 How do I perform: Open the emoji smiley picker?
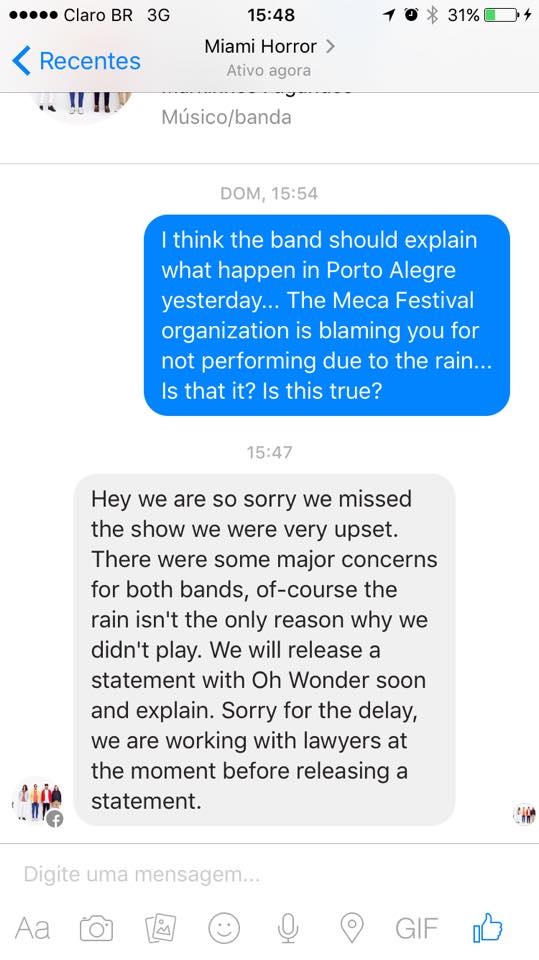(x=224, y=928)
